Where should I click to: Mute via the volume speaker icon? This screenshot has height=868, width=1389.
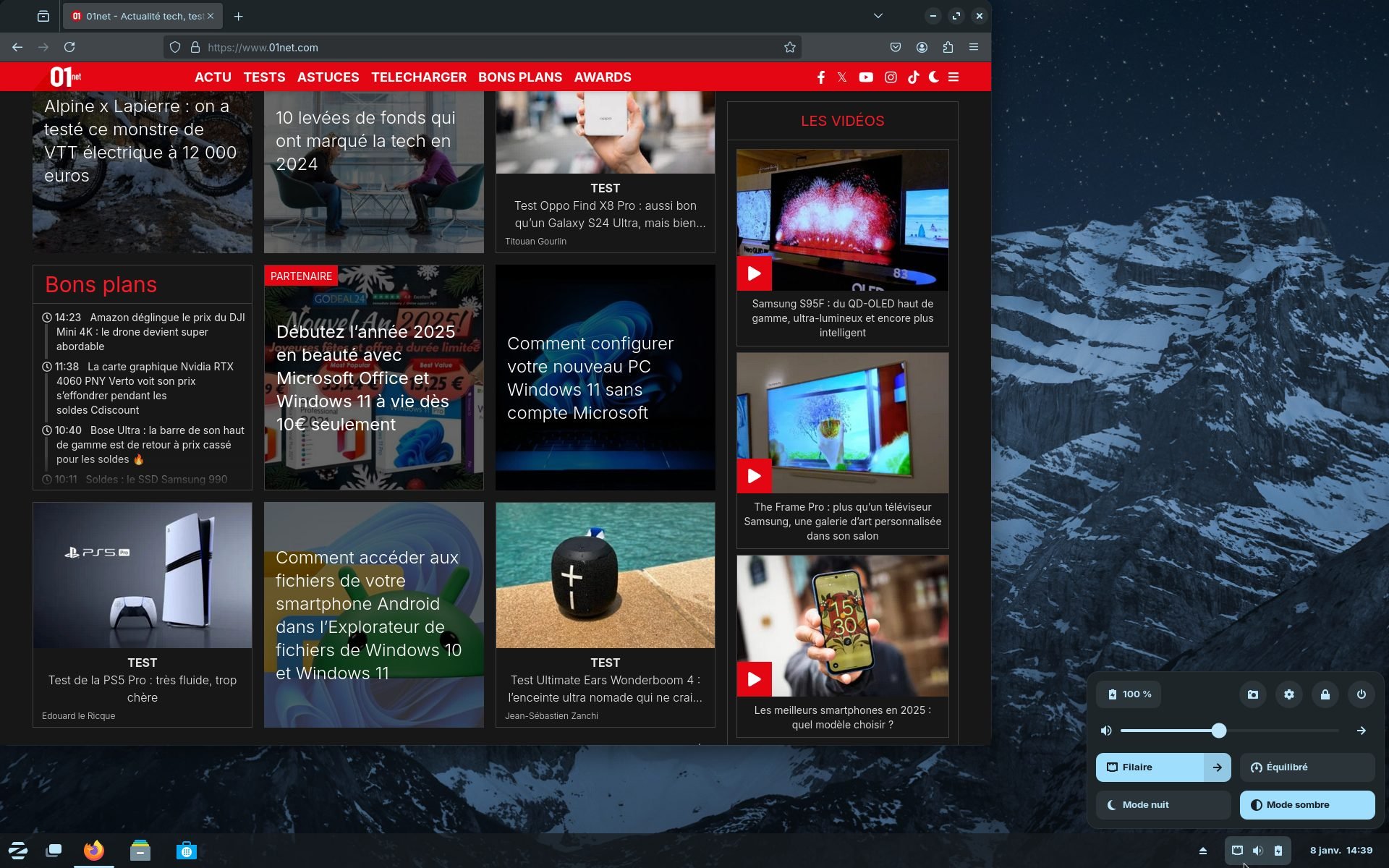[x=1106, y=731]
